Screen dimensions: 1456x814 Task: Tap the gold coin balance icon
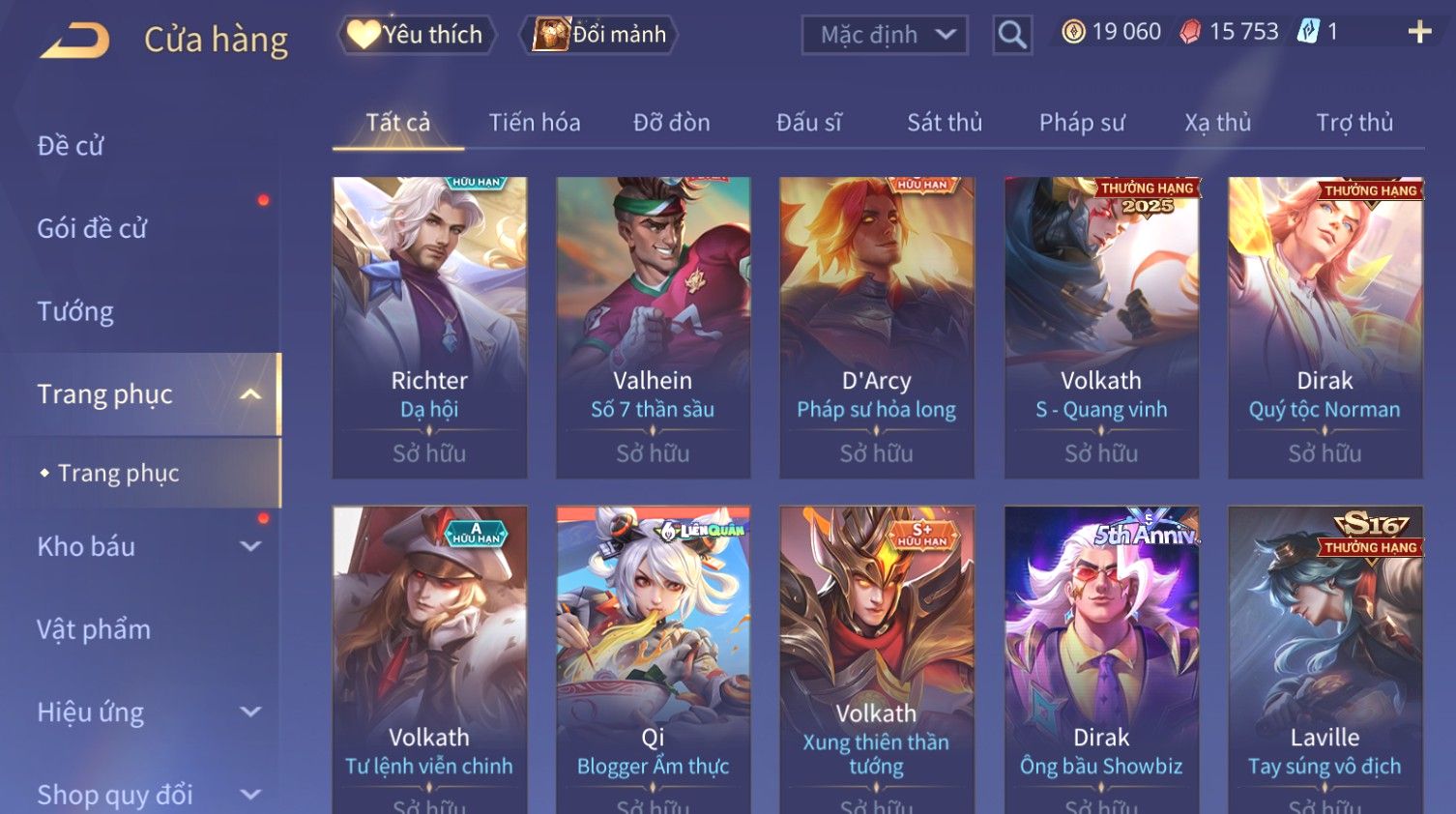1073,32
